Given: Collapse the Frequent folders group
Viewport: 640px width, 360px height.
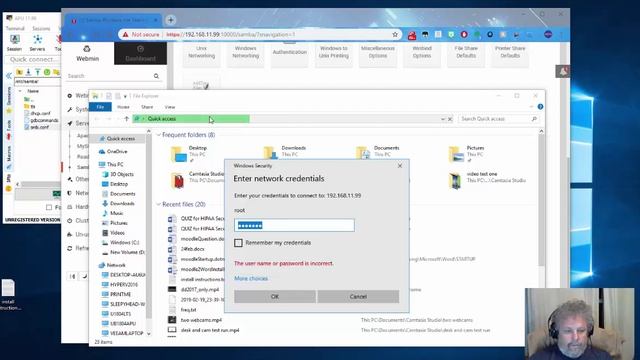Looking at the screenshot, I should click(159, 135).
